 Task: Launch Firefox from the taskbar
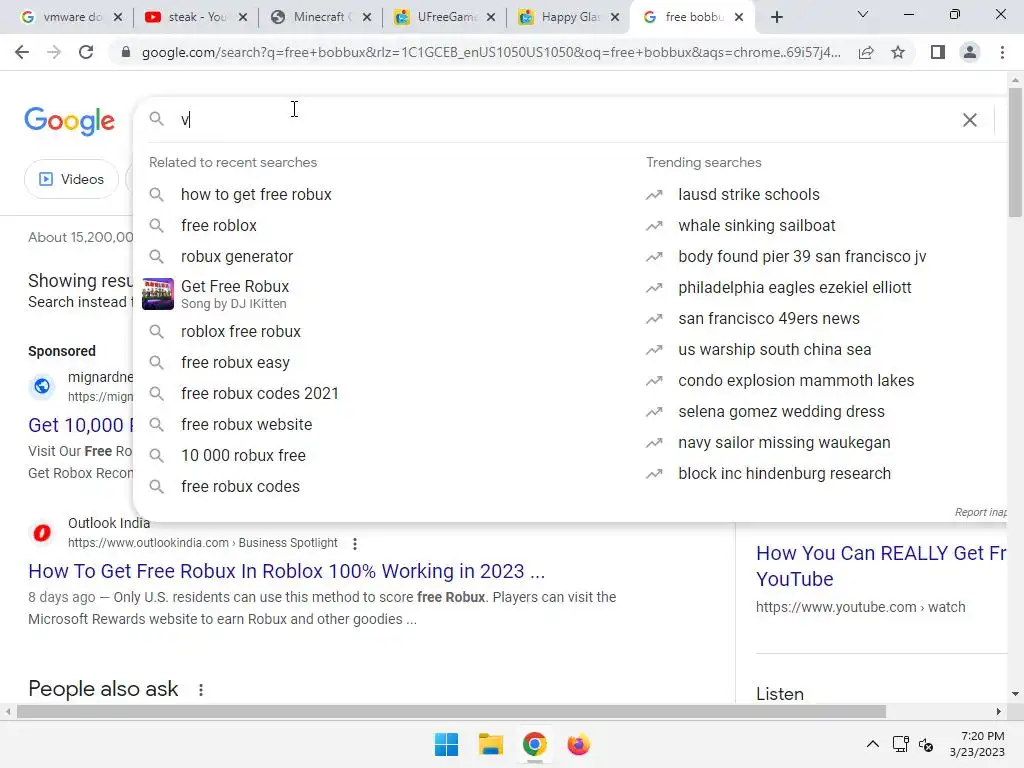(578, 744)
